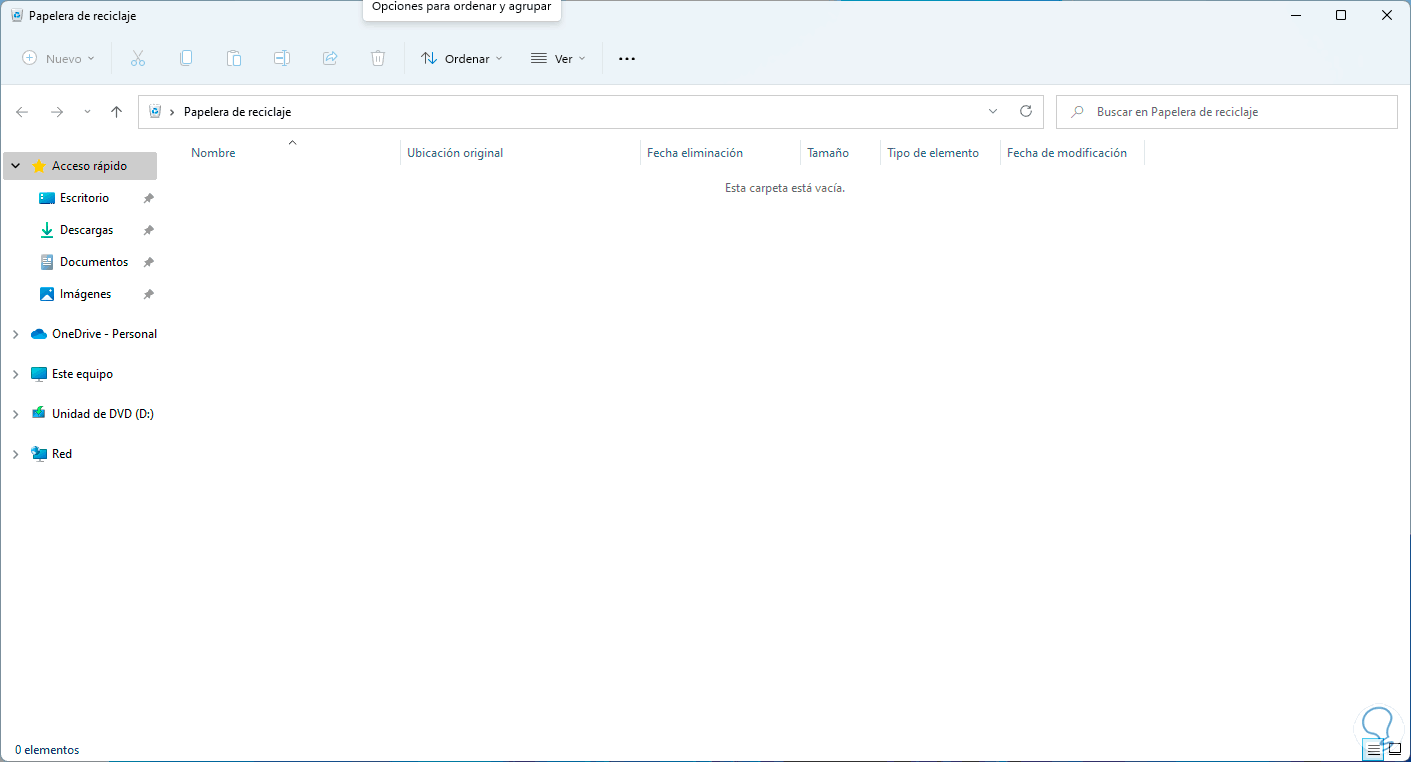Click the Paste clipboard icon
Image resolution: width=1411 pixels, height=762 pixels.
pos(234,59)
